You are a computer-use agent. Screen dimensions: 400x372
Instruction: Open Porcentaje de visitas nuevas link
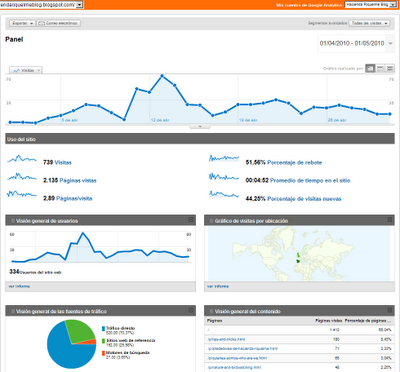(304, 199)
